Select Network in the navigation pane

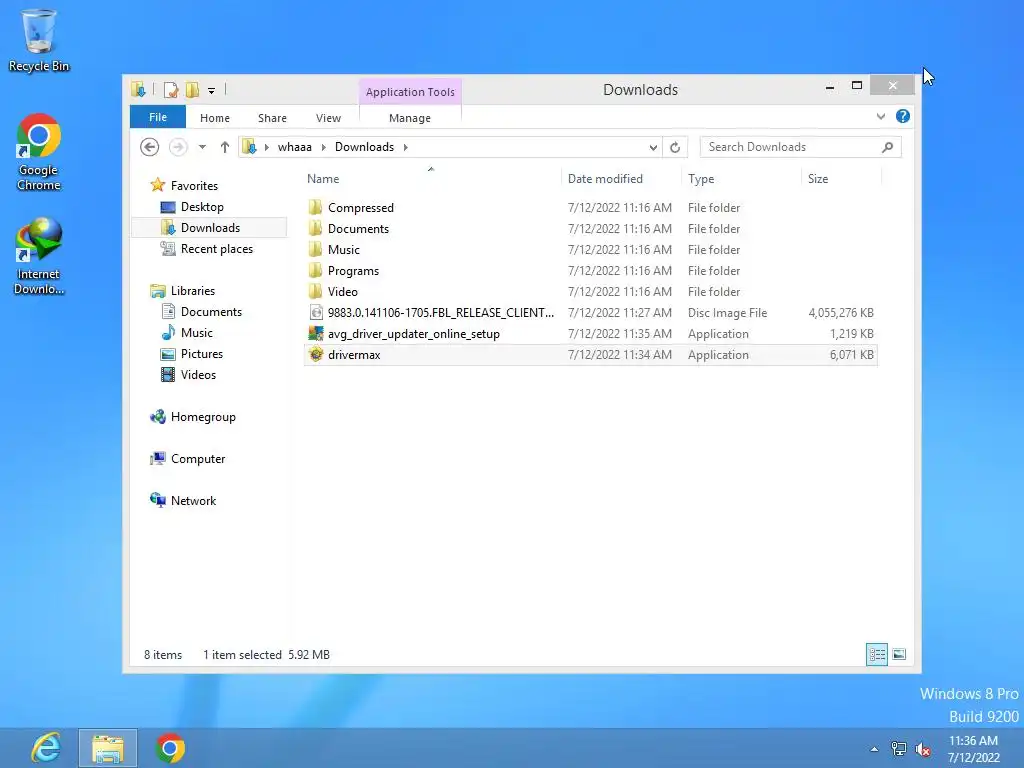(193, 500)
